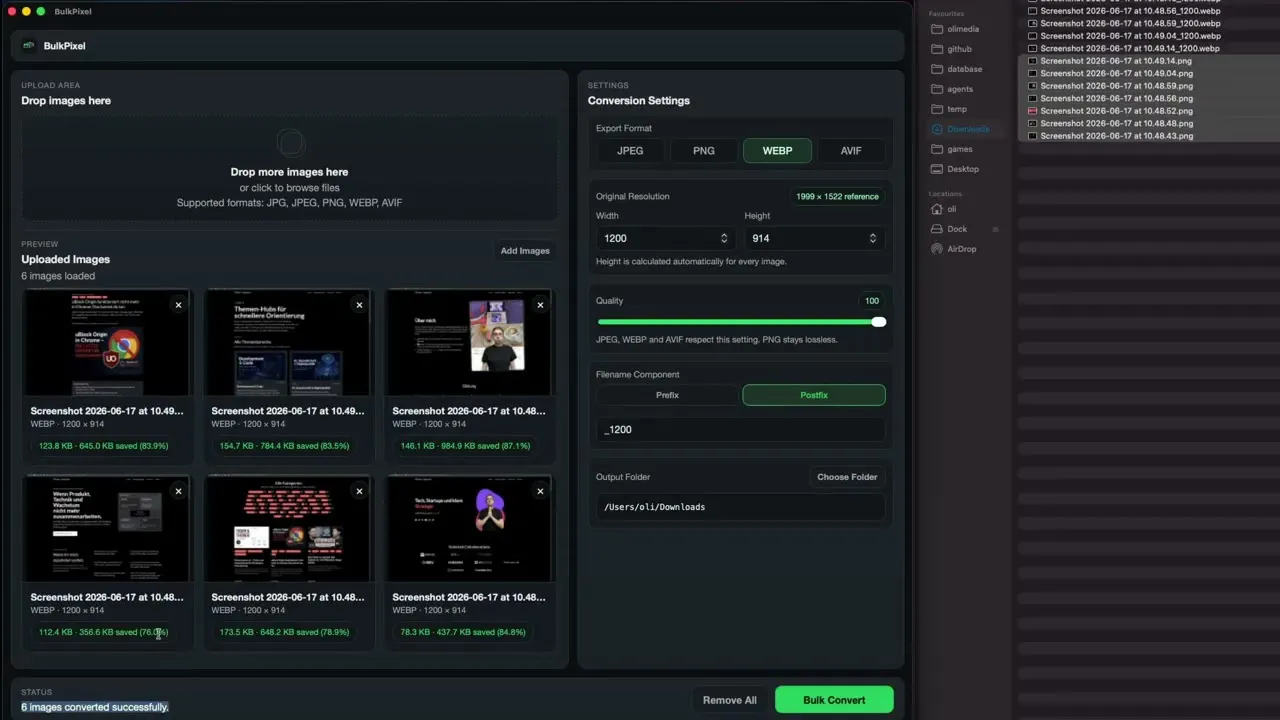1280x720 pixels.
Task: Select WEBP export format
Action: click(777, 151)
